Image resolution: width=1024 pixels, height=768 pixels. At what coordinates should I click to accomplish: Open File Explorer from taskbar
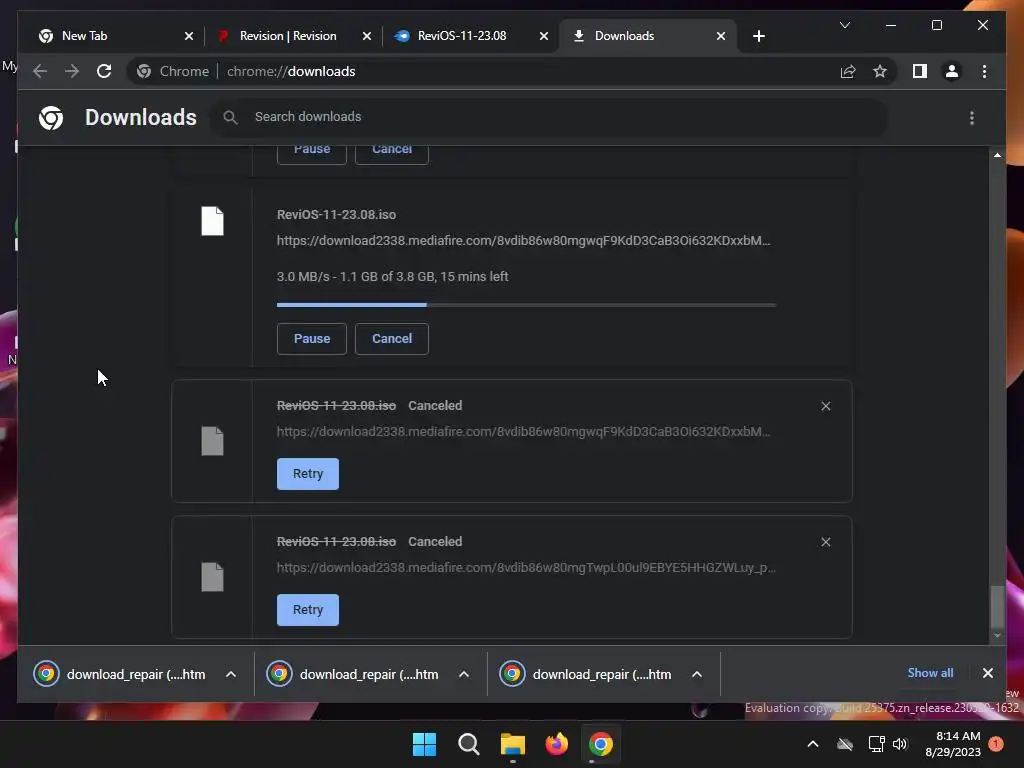pos(513,744)
